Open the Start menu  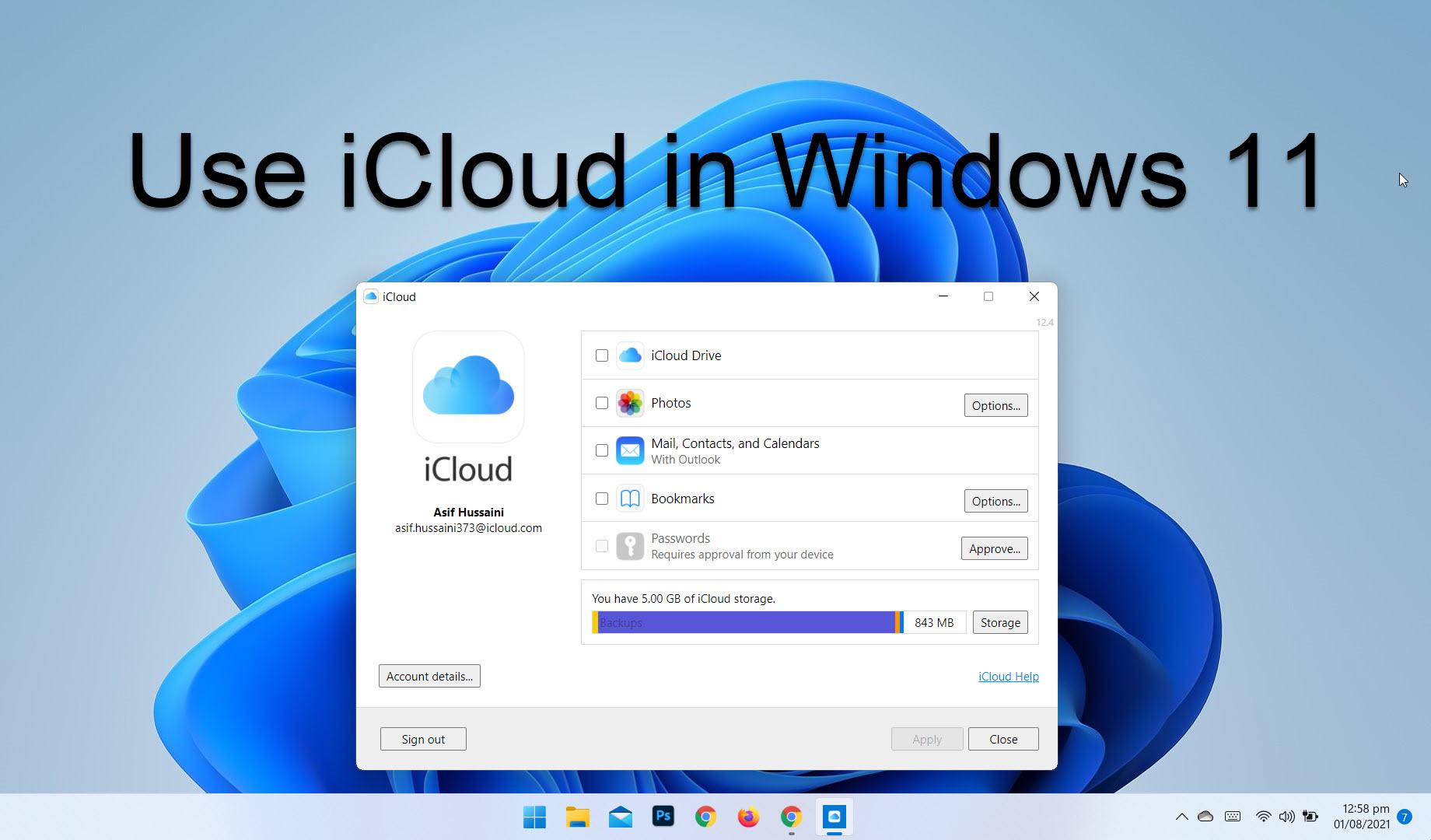pyautogui.click(x=534, y=817)
